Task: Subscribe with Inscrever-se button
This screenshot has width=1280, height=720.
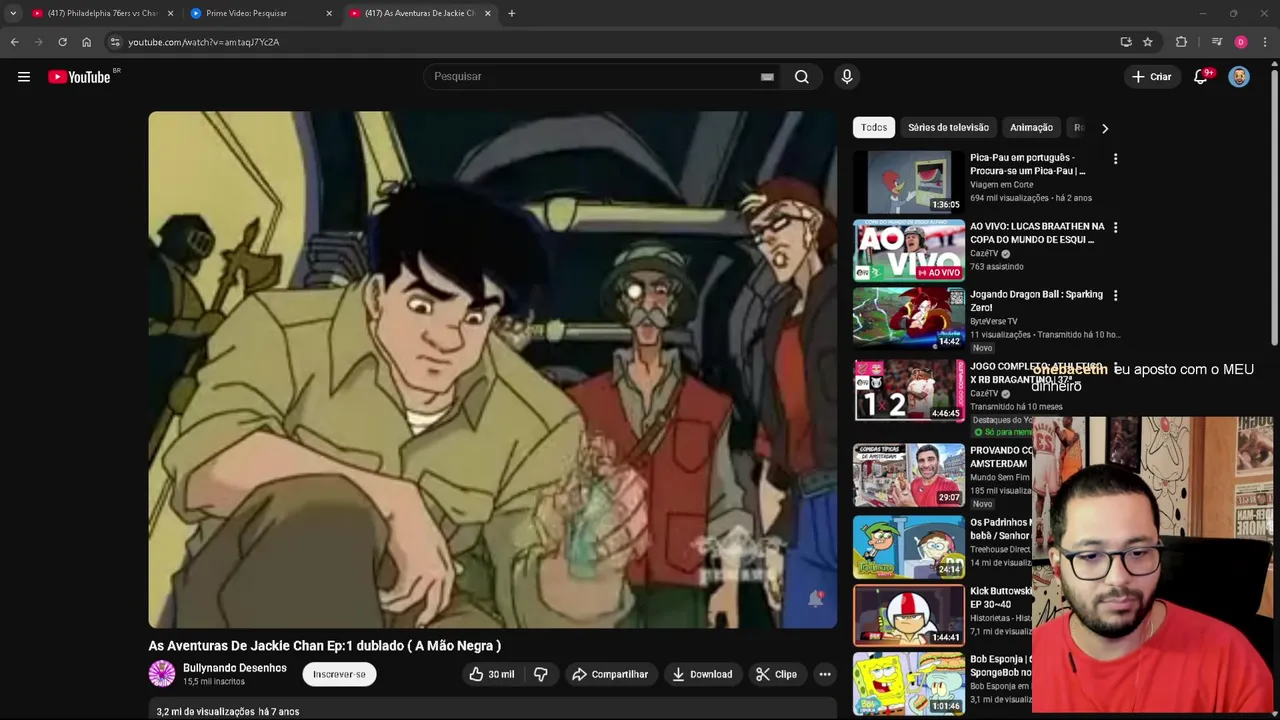Action: point(339,674)
